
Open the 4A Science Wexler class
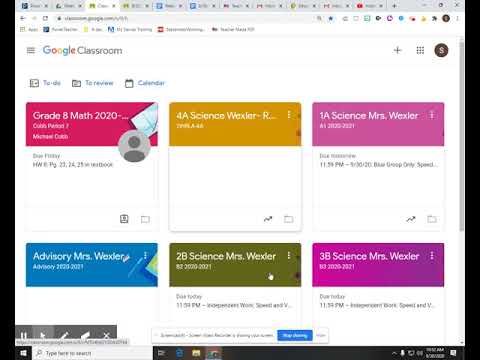(226, 116)
